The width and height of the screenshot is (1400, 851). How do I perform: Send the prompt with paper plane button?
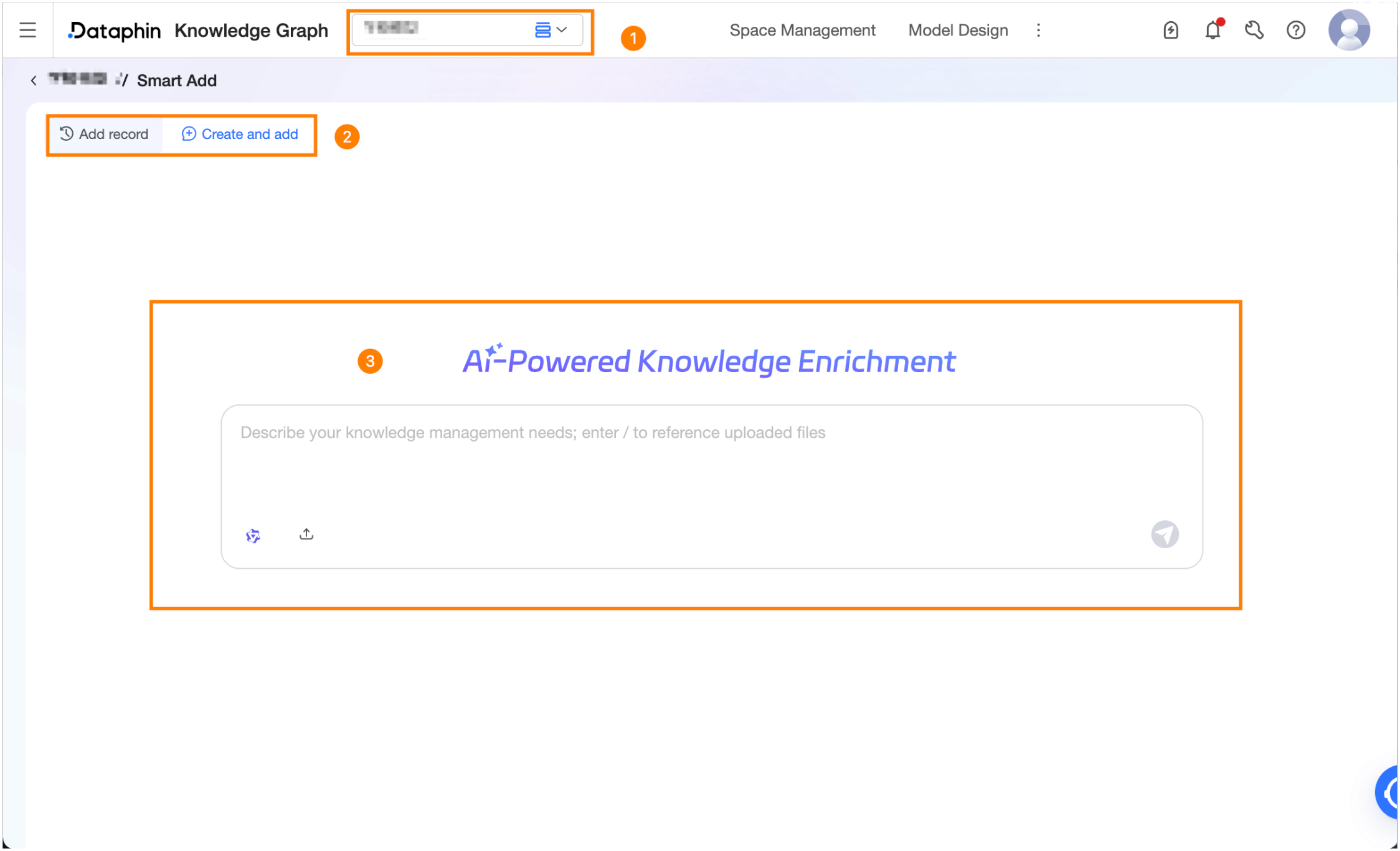1165,534
